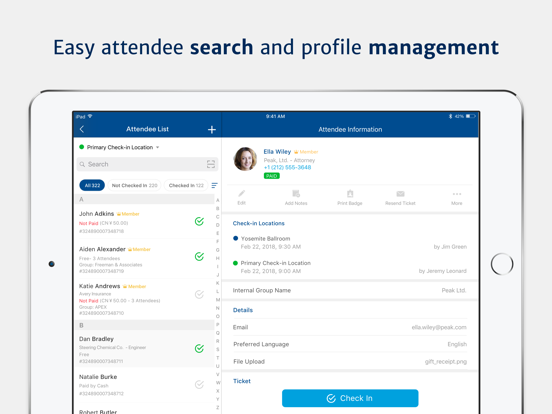Toggle check-in for Dan Bradley
The image size is (552, 414).
(199, 349)
